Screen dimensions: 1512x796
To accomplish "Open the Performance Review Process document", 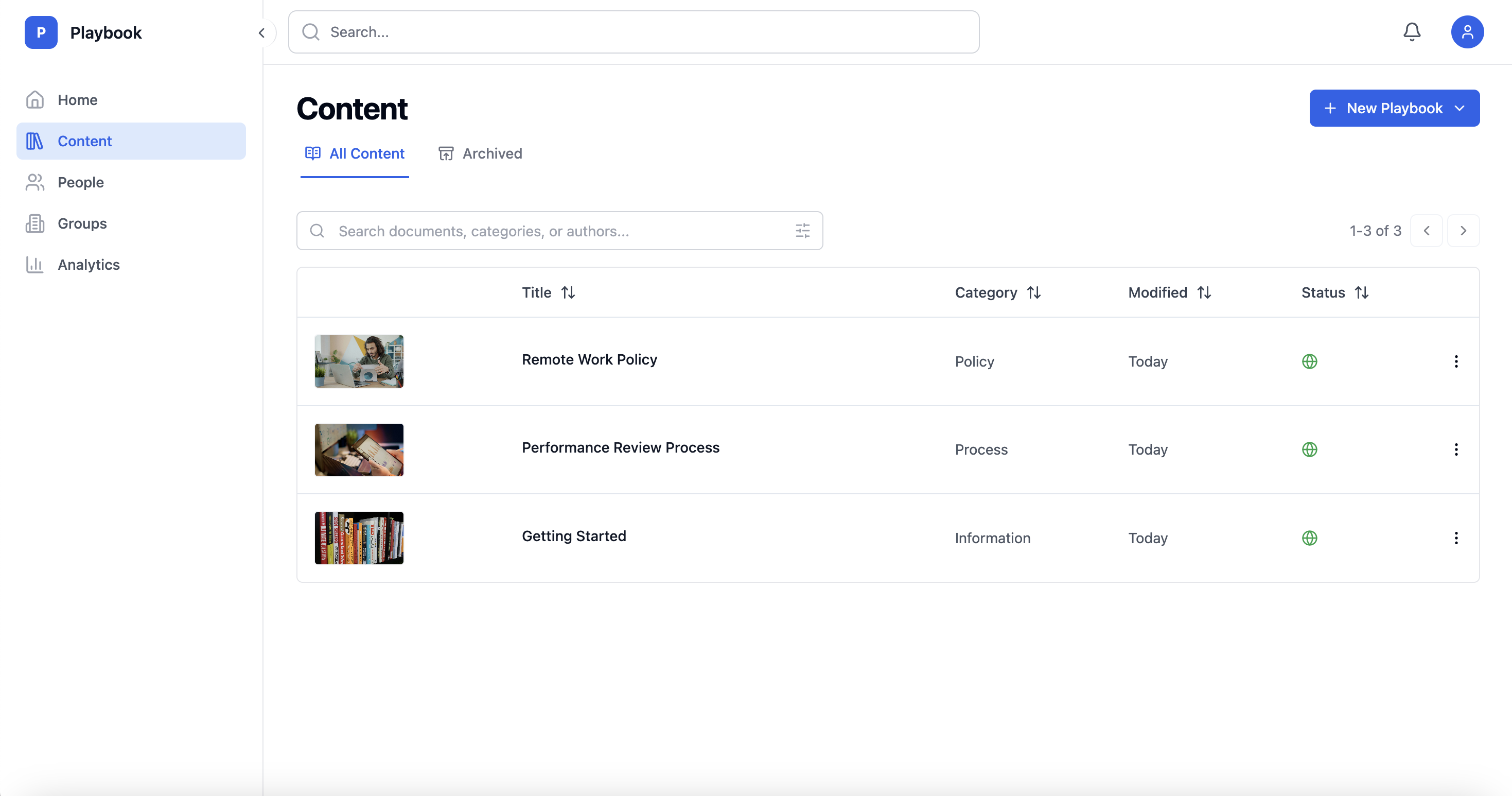I will 621,447.
